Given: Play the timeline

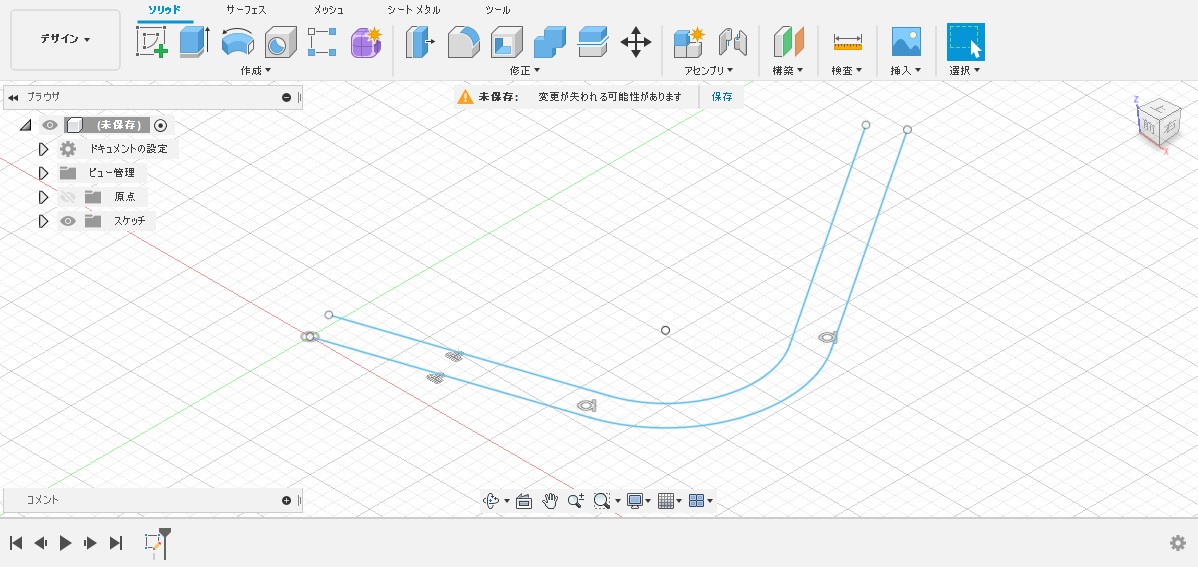Looking at the screenshot, I should 66,543.
